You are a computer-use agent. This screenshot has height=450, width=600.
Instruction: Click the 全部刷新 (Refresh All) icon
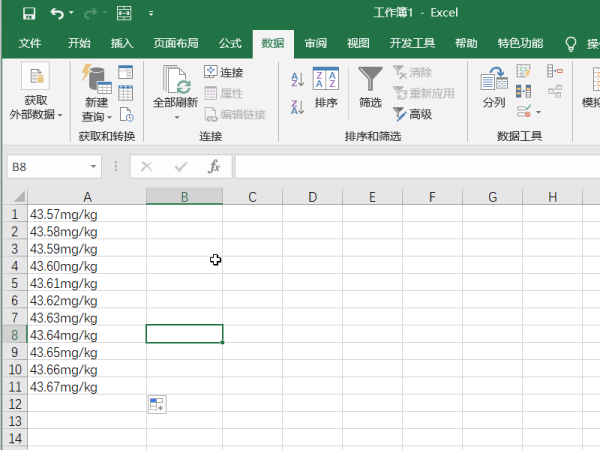(177, 87)
